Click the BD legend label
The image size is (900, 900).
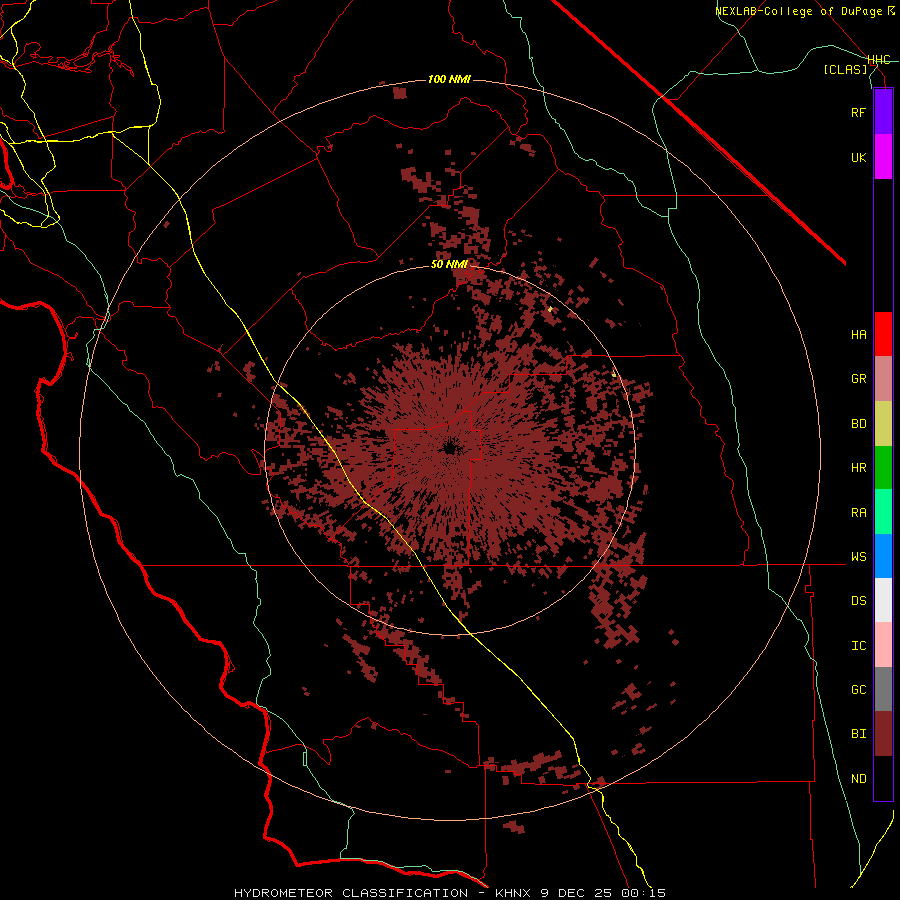(x=859, y=424)
